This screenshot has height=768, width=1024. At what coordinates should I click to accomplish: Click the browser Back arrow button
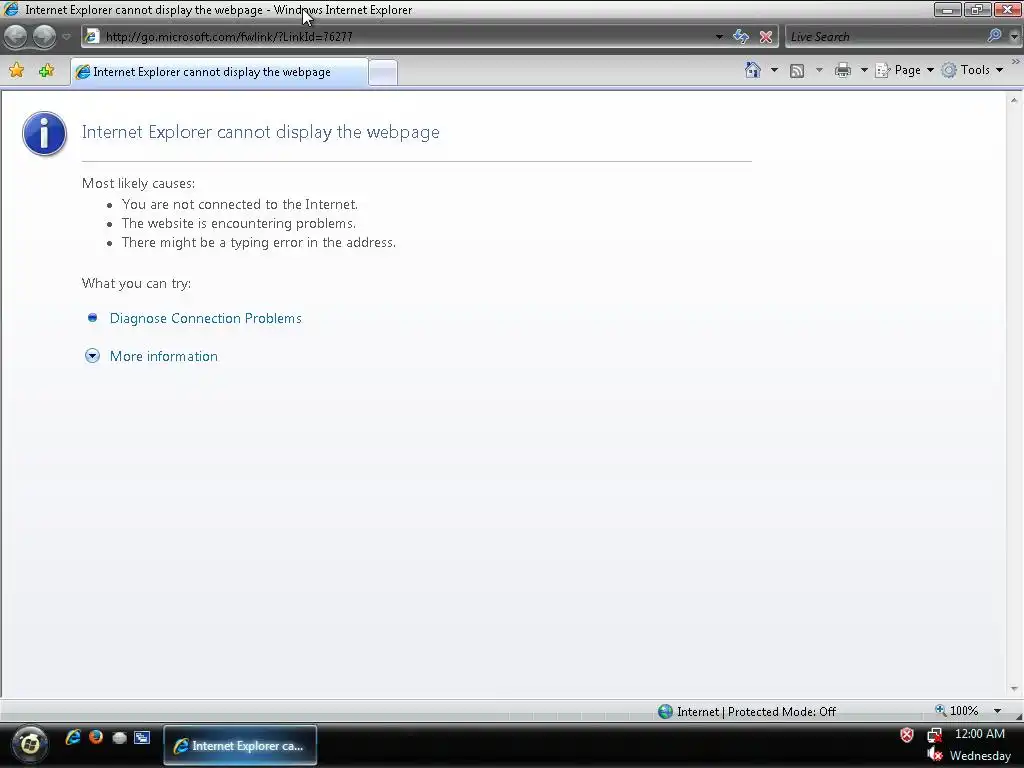(16, 37)
